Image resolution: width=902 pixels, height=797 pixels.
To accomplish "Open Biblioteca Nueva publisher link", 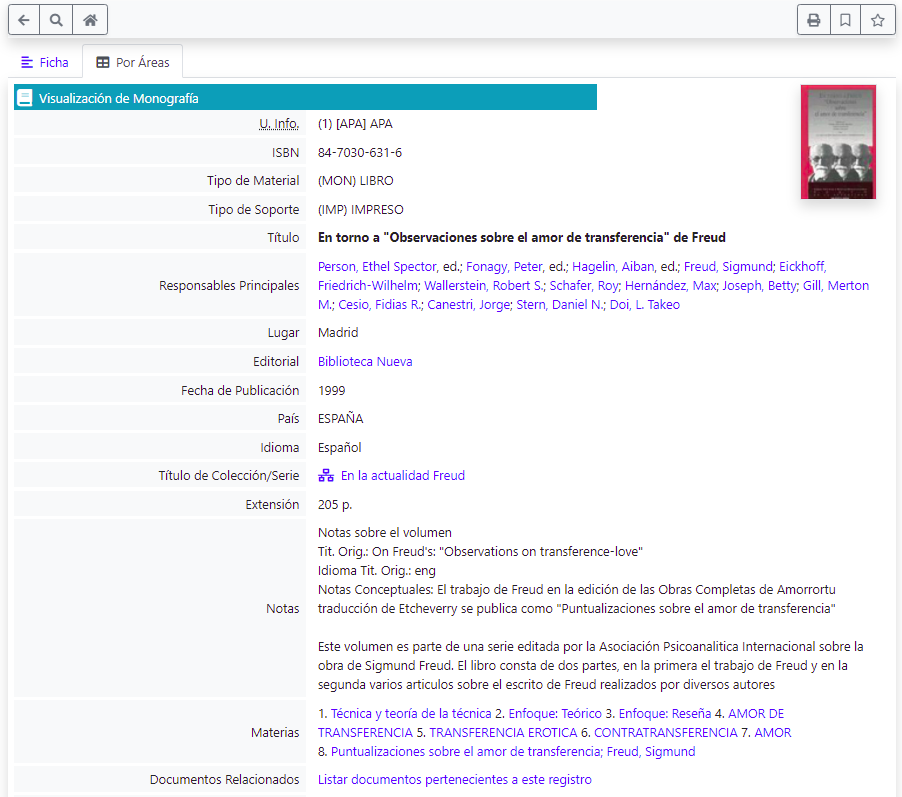I will click(365, 362).
